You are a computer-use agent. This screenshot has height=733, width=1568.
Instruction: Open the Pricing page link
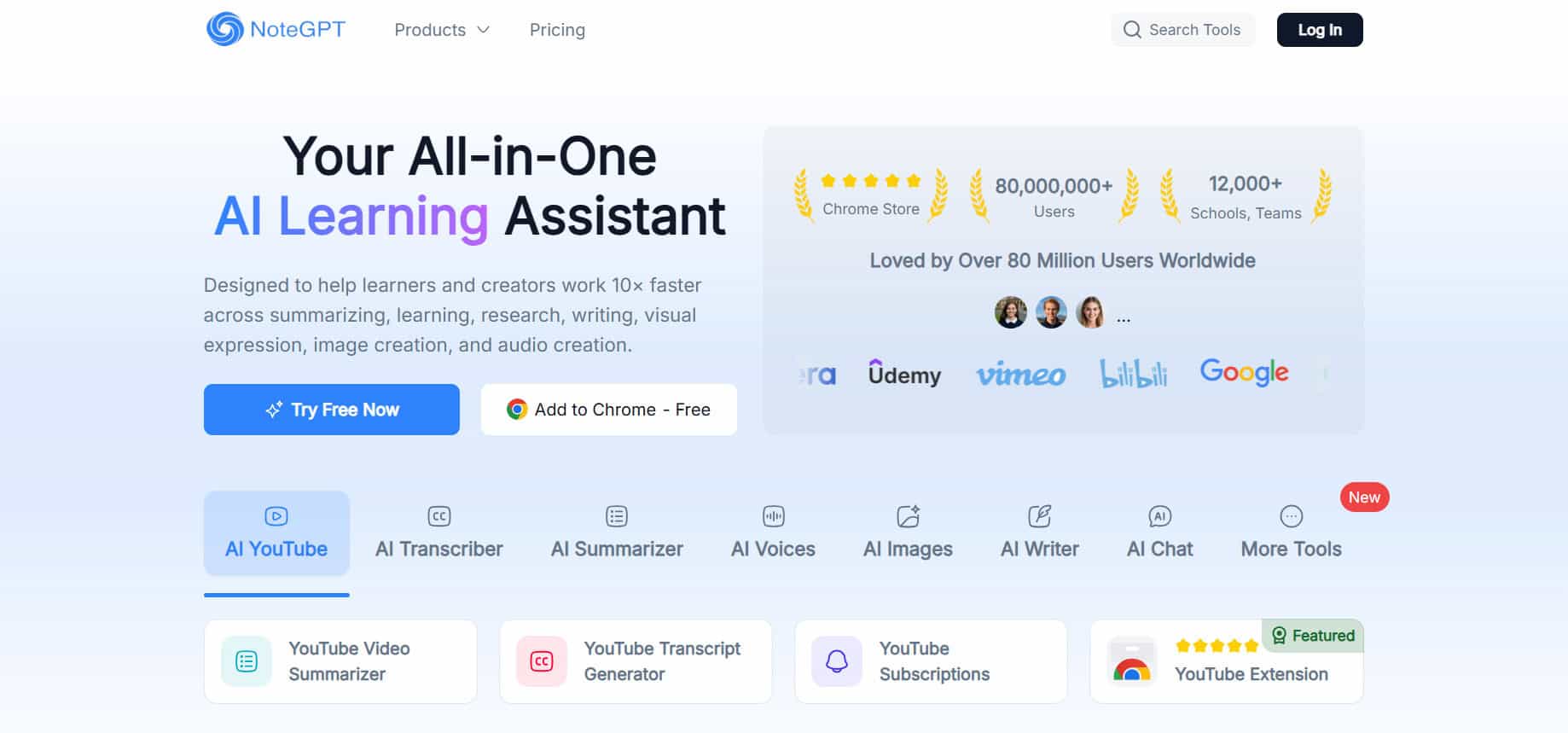click(x=557, y=30)
